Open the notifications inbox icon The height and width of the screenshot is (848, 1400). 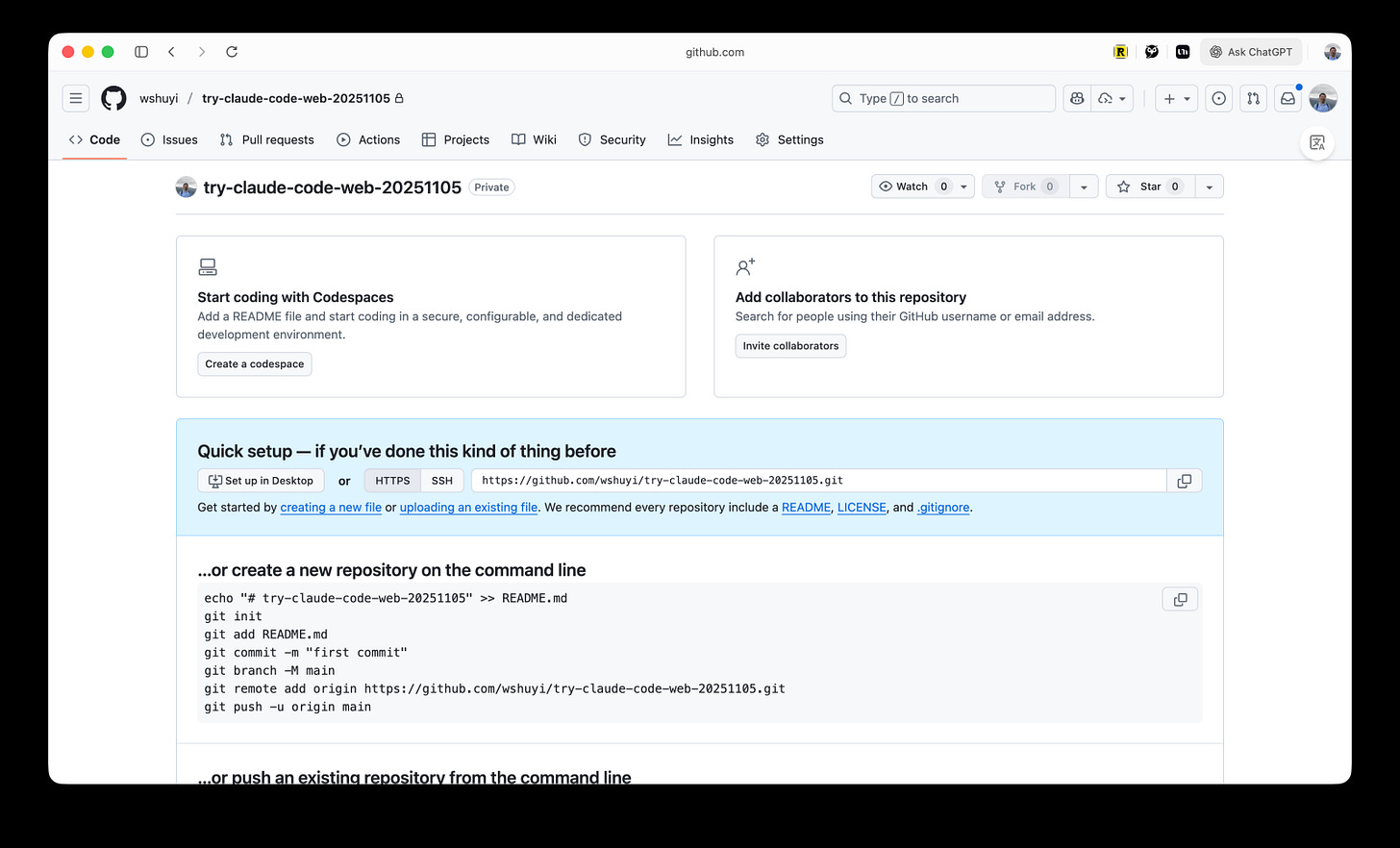(1287, 98)
